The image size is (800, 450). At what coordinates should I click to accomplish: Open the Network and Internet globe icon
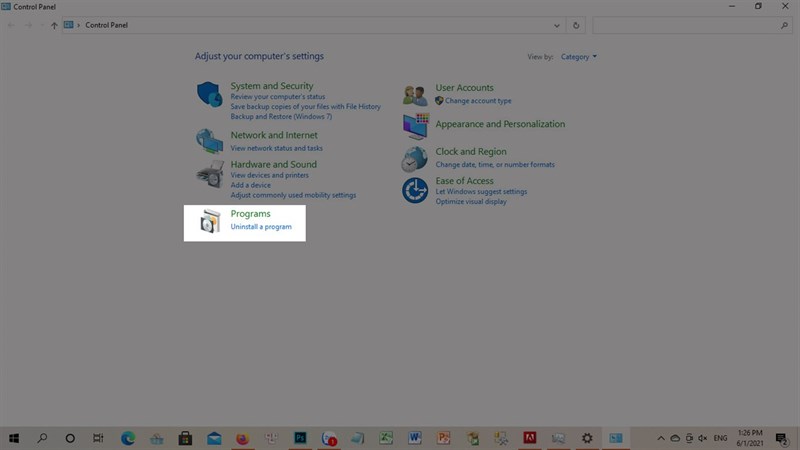tap(210, 141)
